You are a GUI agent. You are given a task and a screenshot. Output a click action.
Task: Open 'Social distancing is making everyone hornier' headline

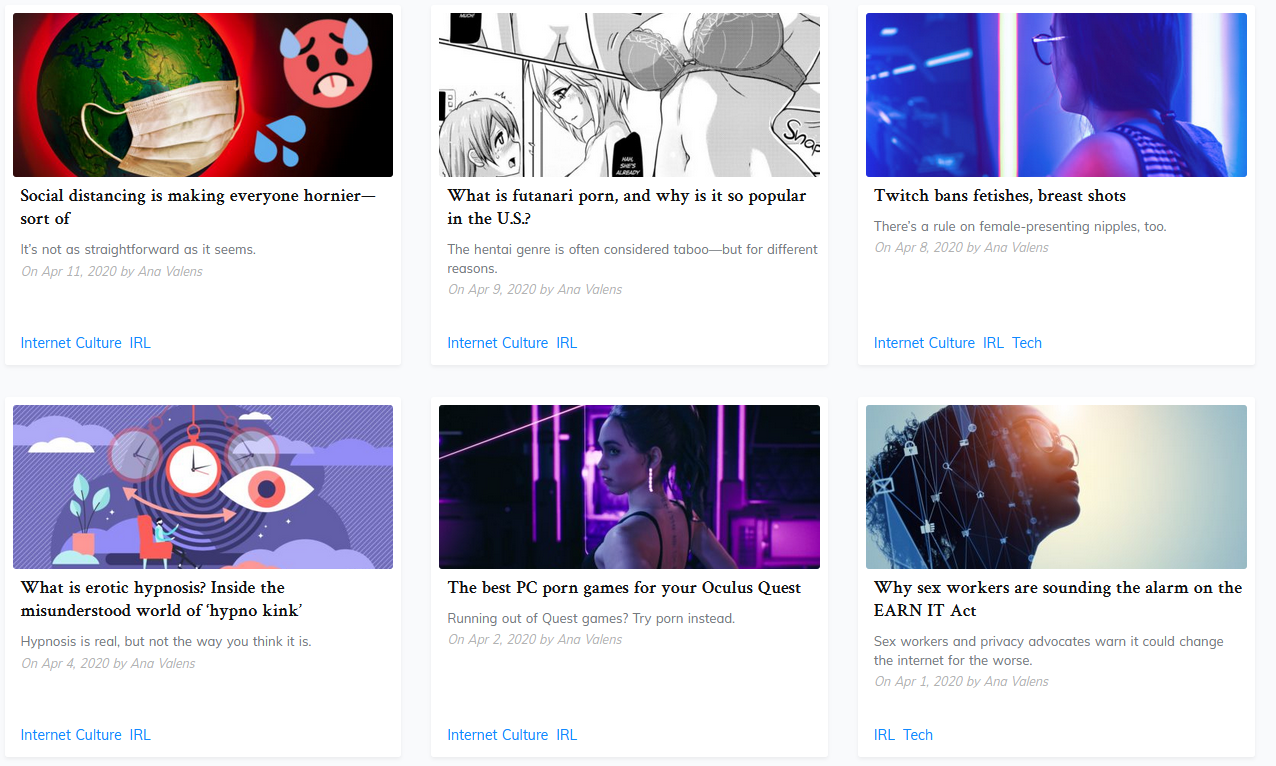pyautogui.click(x=198, y=207)
